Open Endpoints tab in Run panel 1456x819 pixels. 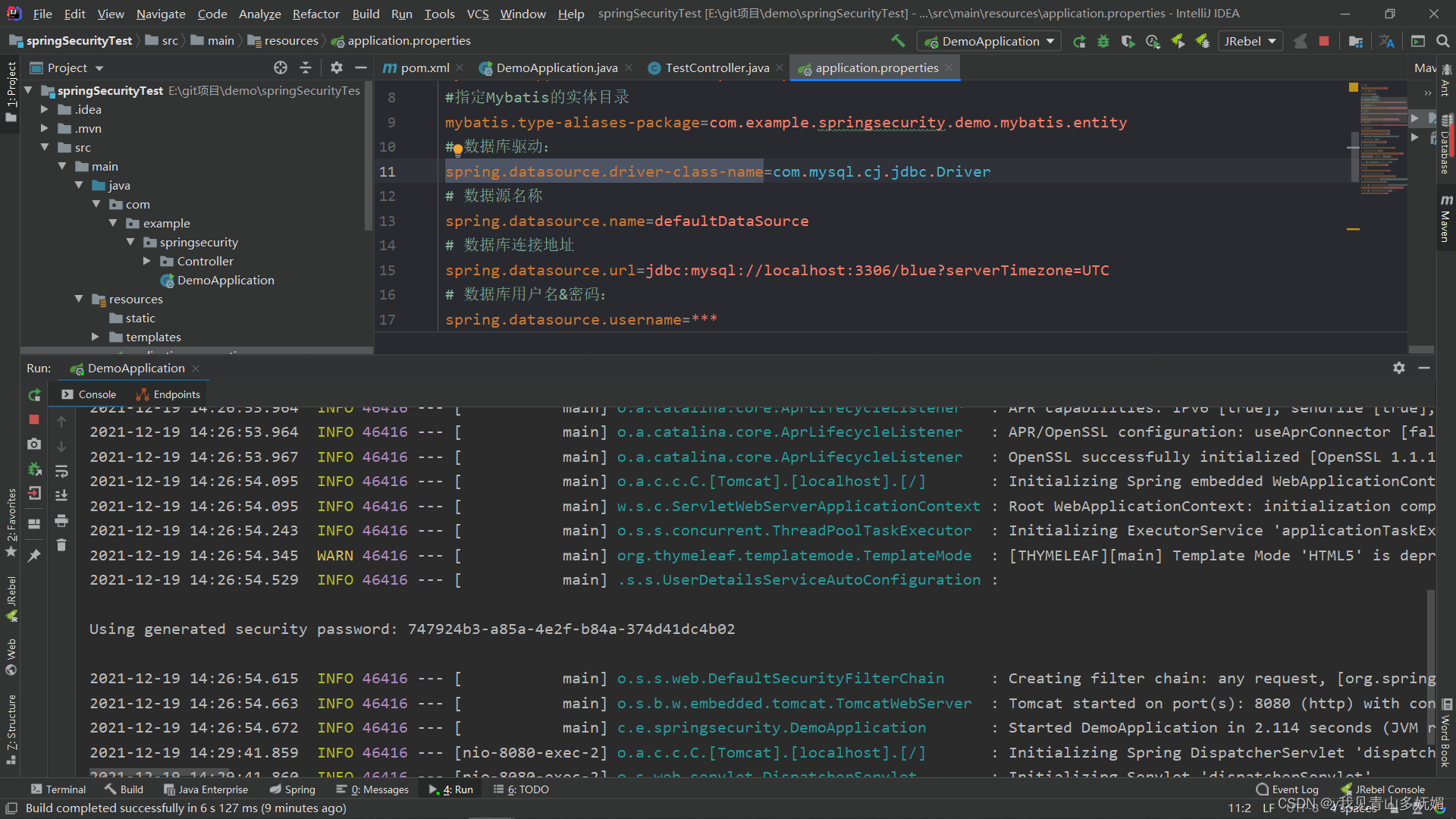[168, 394]
